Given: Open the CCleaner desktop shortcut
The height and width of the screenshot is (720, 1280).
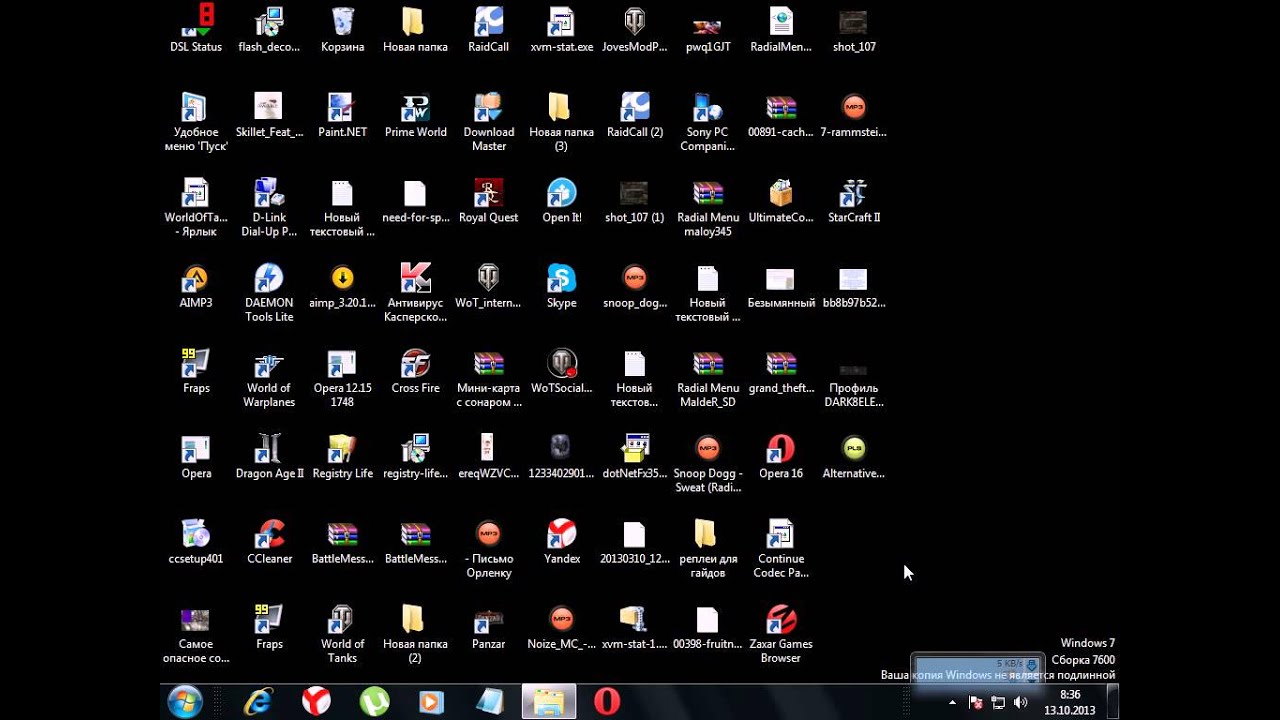Looking at the screenshot, I should click(x=269, y=542).
